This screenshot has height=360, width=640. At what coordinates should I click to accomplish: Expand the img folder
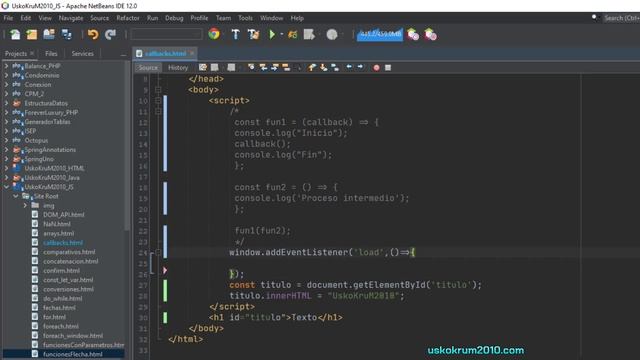tap(25, 205)
